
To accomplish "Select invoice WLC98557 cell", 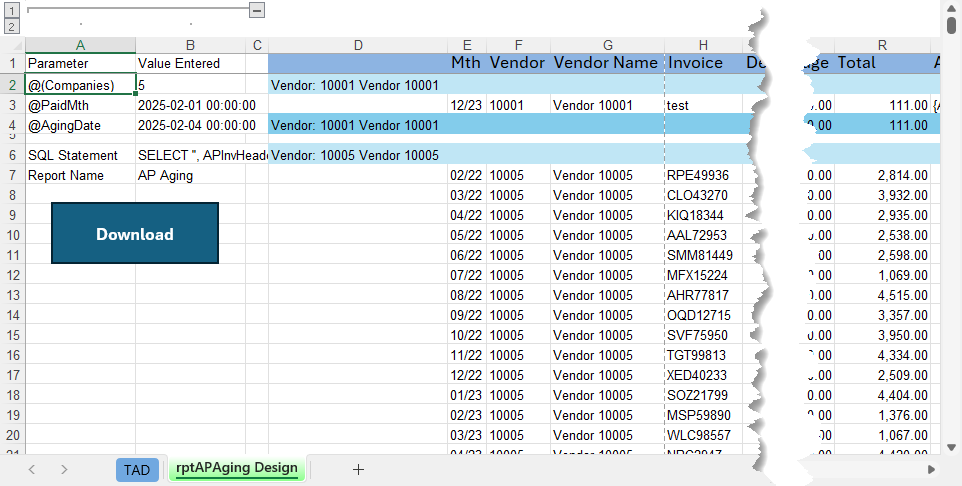I will (703, 435).
